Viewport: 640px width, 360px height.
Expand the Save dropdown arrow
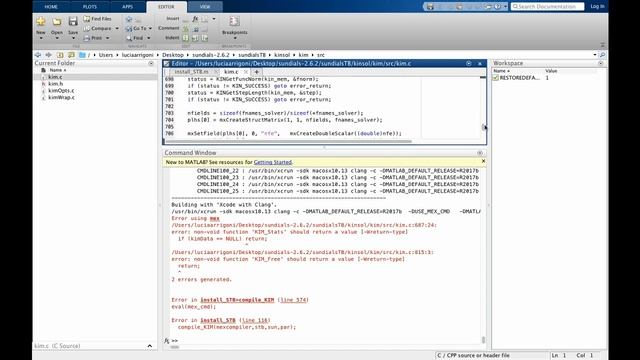pos(73,38)
